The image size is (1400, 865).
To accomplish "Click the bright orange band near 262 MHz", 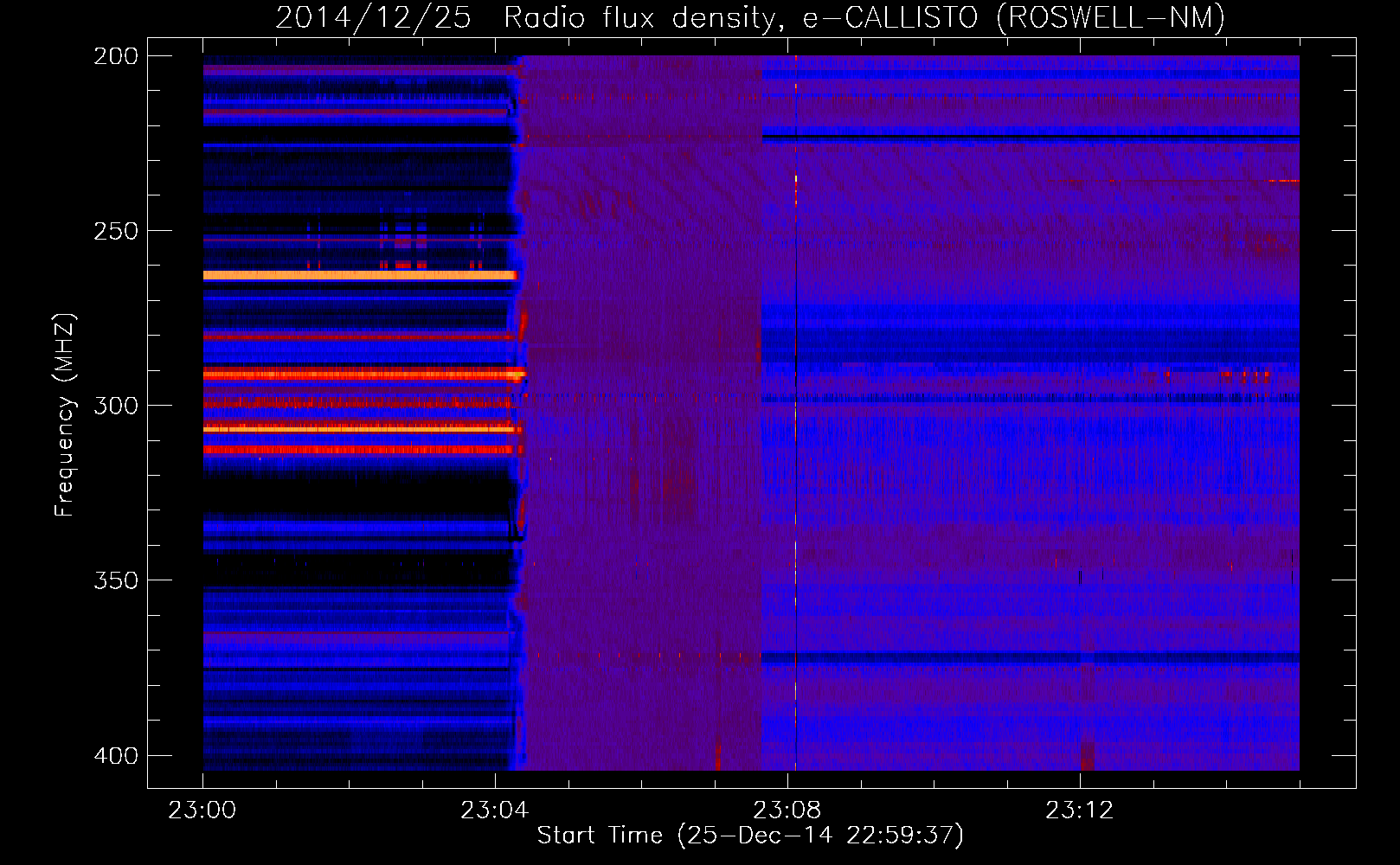I will click(359, 275).
